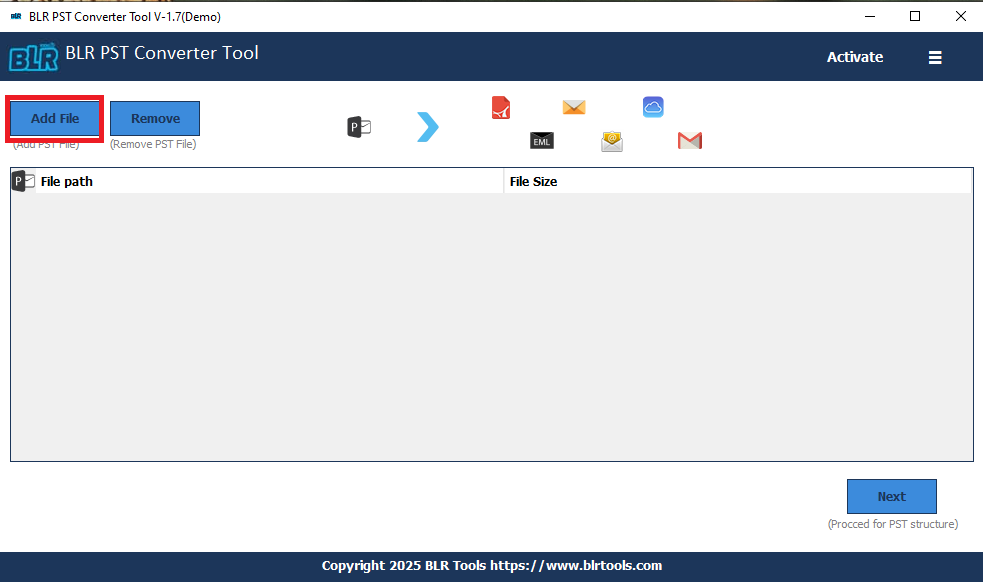Click the BLR logo in the header

click(x=33, y=56)
